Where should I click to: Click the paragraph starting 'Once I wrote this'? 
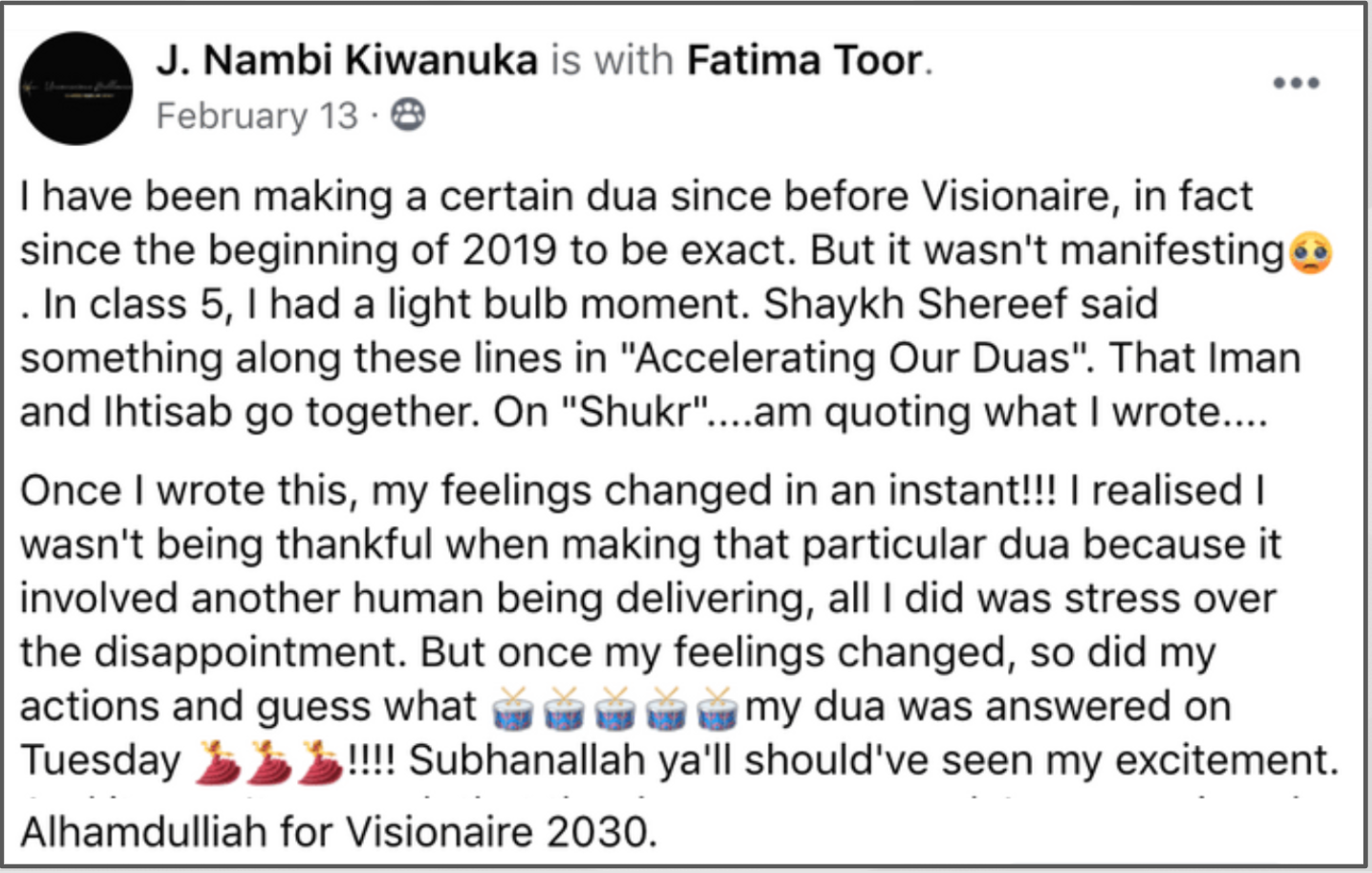click(678, 626)
